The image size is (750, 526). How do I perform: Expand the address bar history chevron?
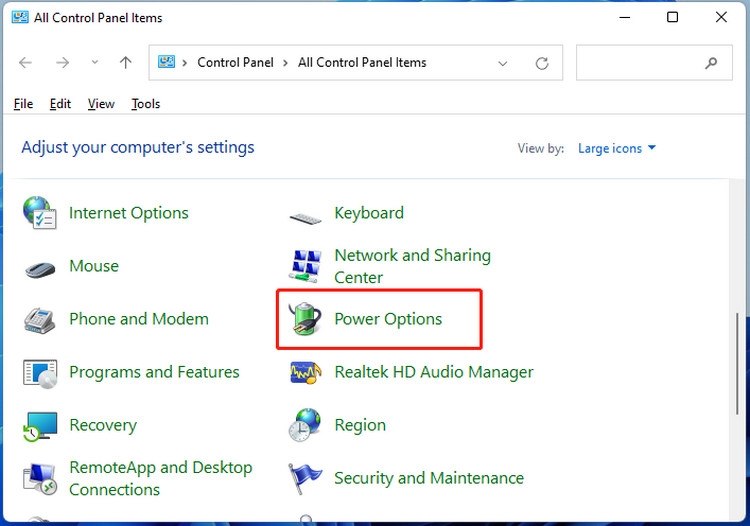pos(503,63)
